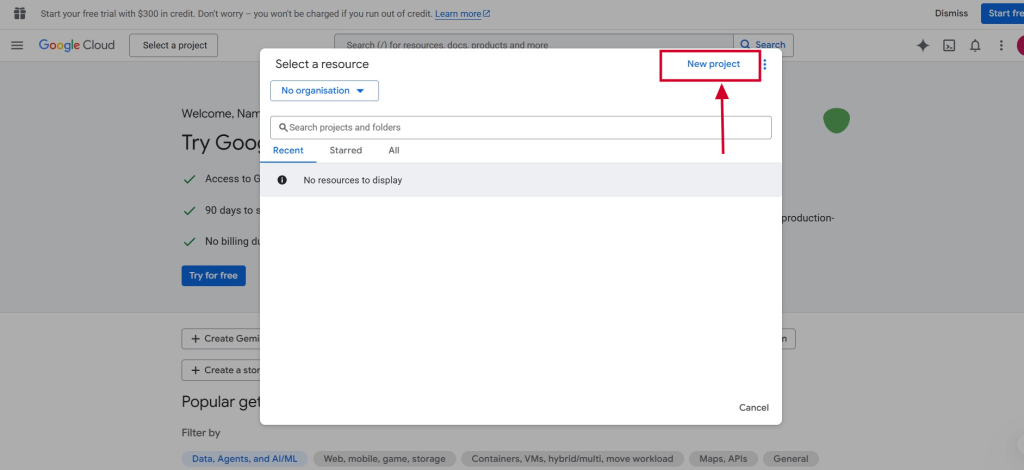Open the hamburger navigation menu

(x=17, y=45)
